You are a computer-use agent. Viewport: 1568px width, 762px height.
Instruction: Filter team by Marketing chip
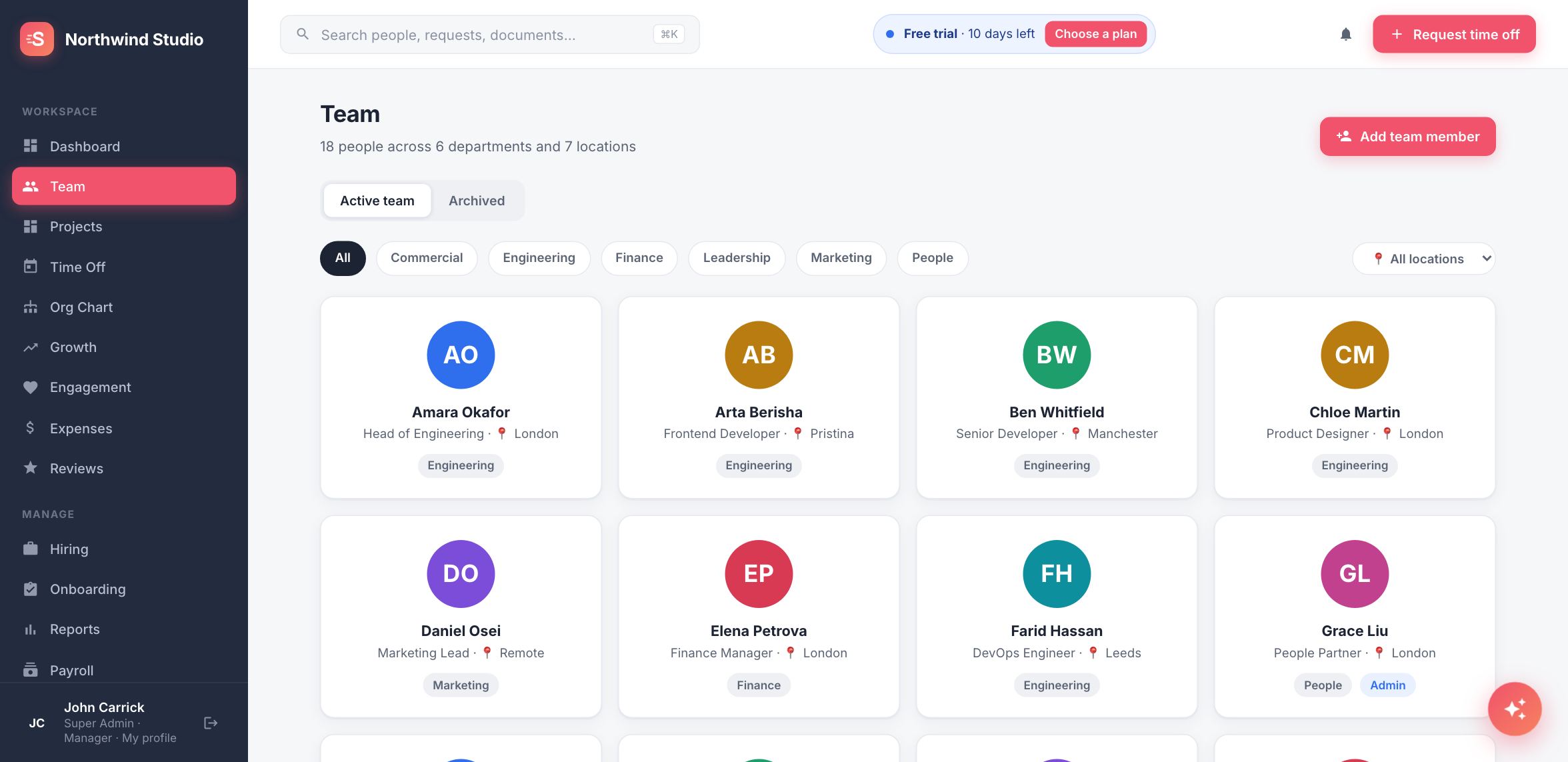pos(841,258)
